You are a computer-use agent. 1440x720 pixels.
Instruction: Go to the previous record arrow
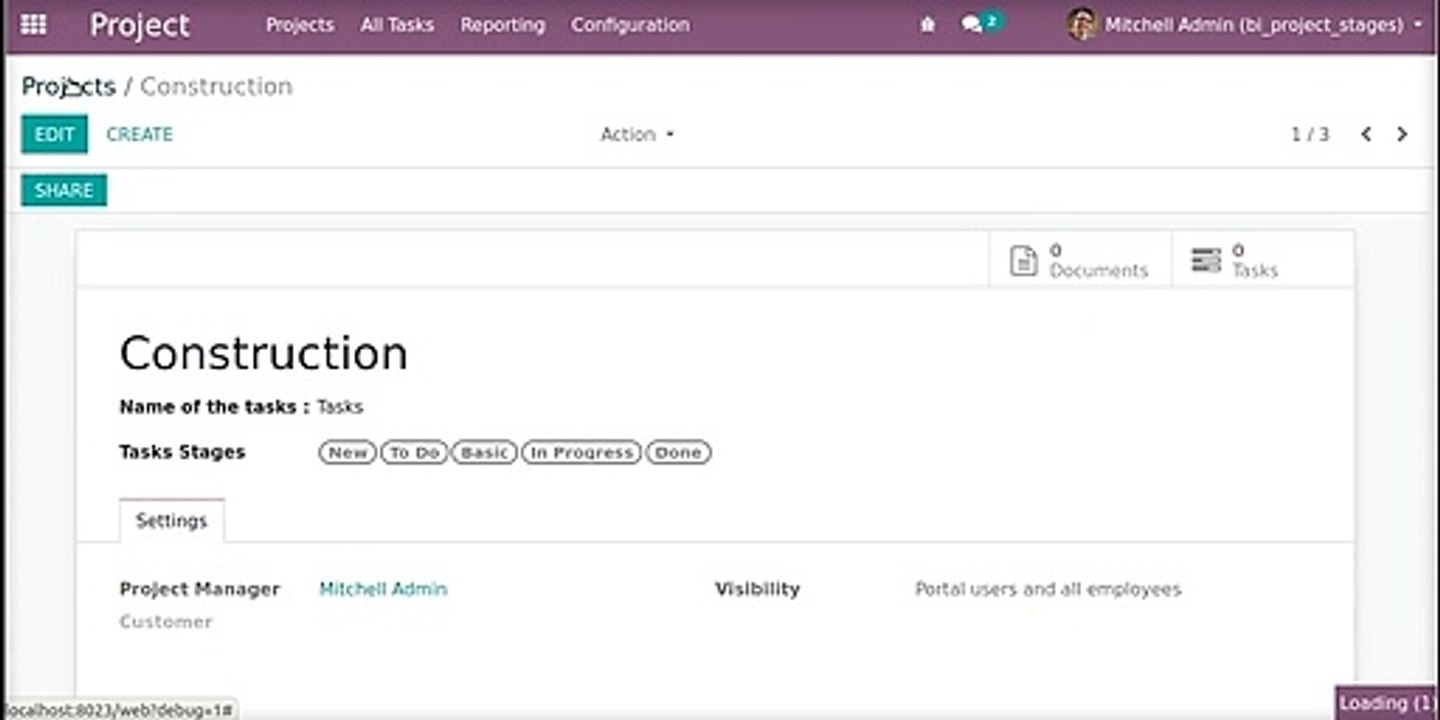[x=1366, y=134]
